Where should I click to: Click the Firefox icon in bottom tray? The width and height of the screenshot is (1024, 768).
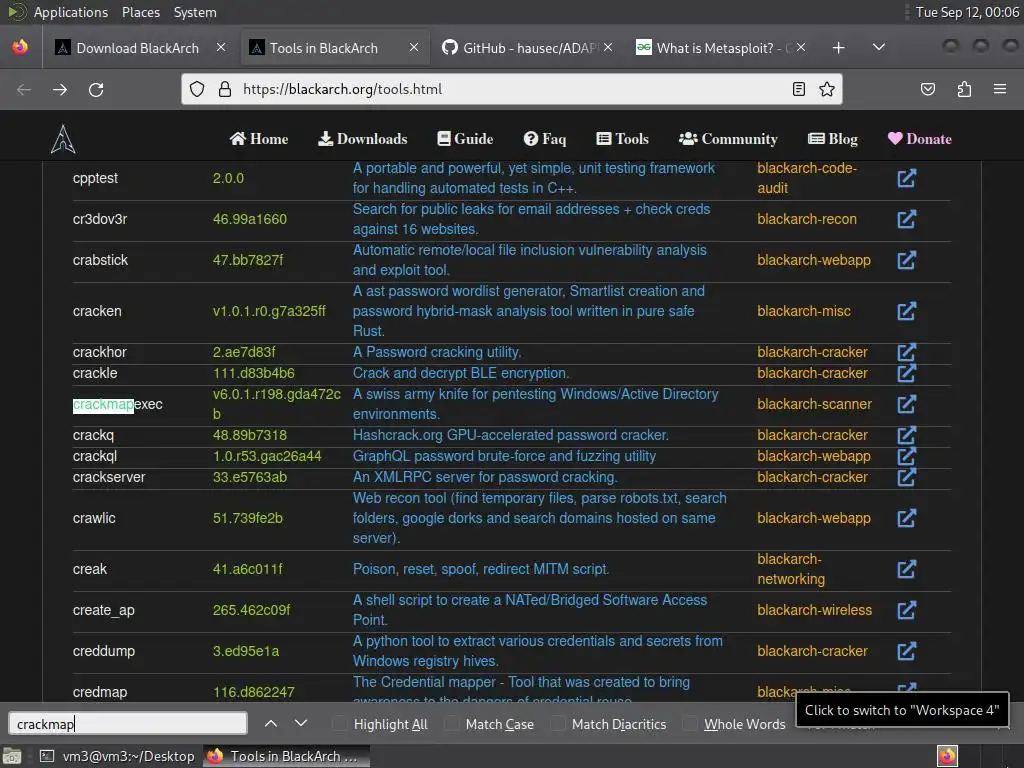tap(948, 756)
